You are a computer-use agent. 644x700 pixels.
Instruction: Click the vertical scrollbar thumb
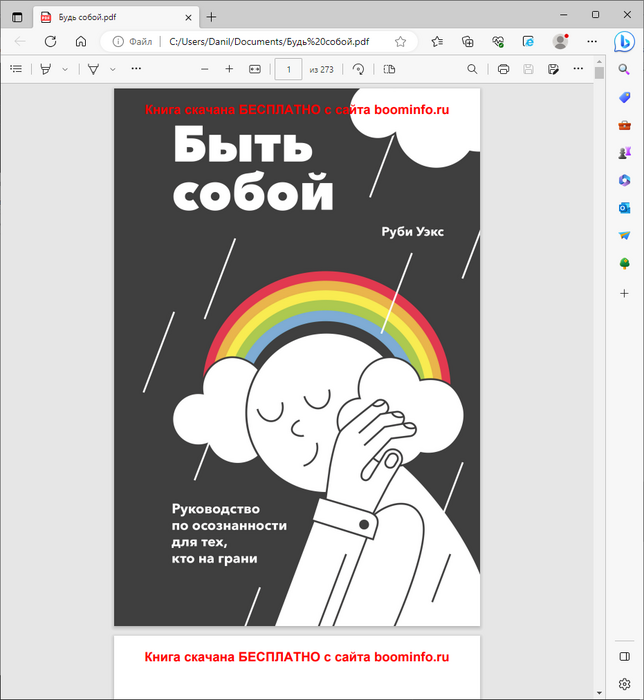[x=599, y=72]
